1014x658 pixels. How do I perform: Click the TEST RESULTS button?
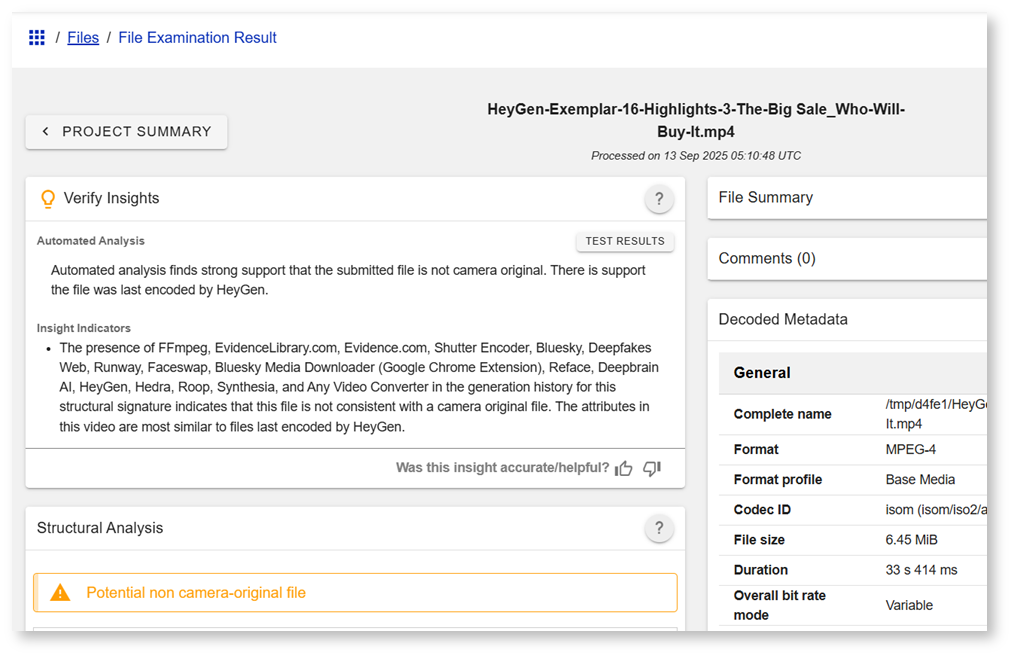coord(625,240)
